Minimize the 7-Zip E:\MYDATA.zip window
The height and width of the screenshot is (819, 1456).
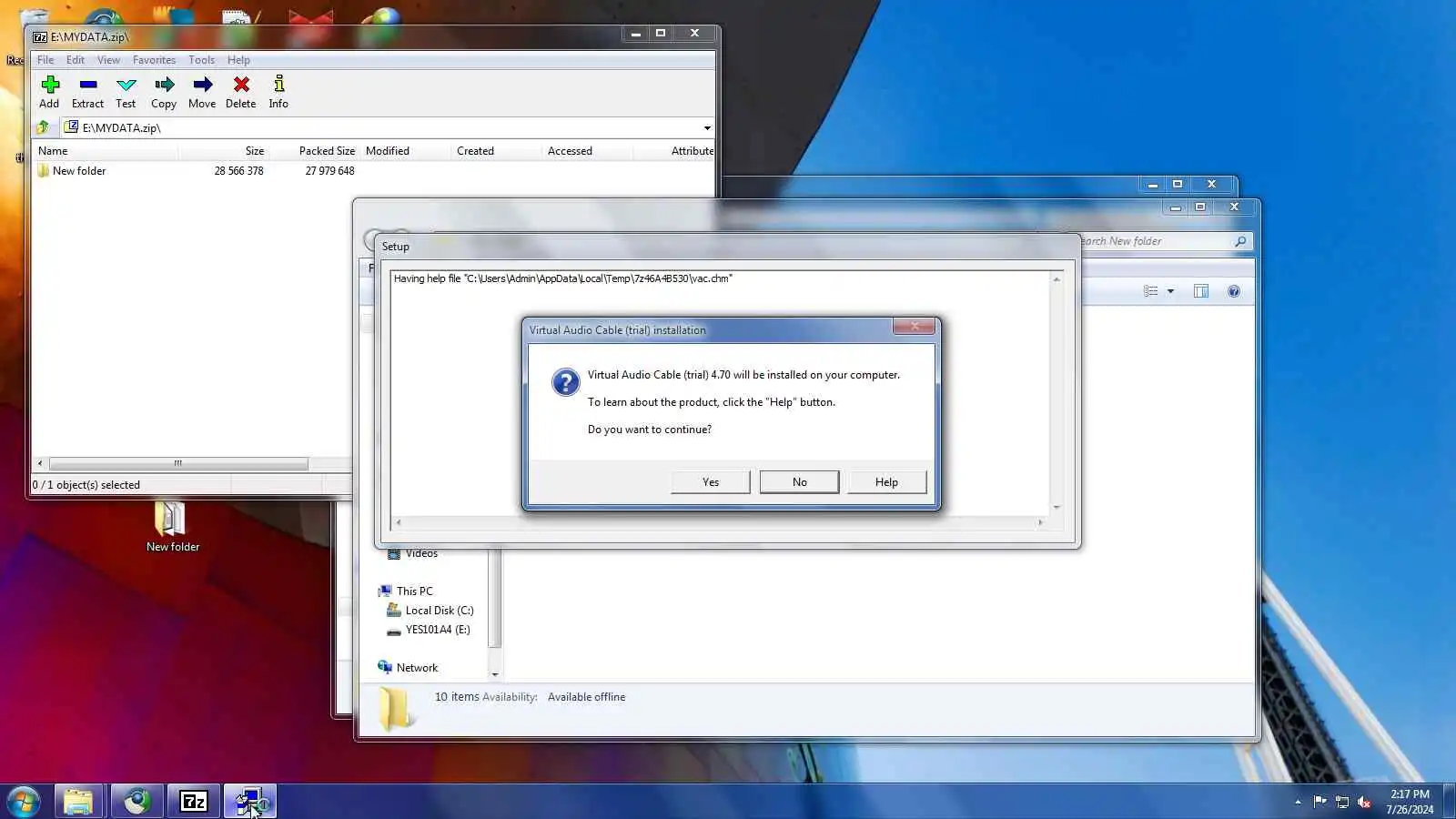pos(635,34)
